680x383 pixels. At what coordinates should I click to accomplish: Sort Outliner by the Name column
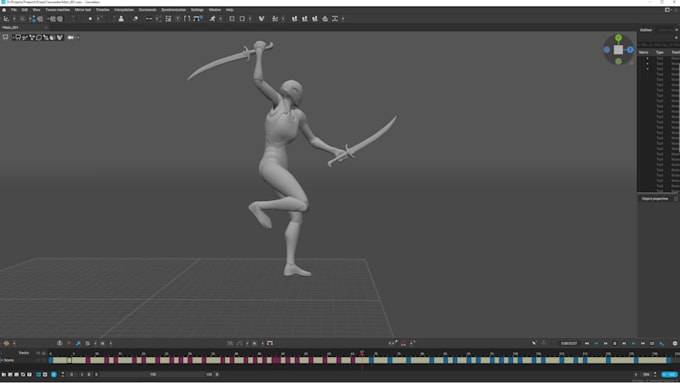(644, 52)
